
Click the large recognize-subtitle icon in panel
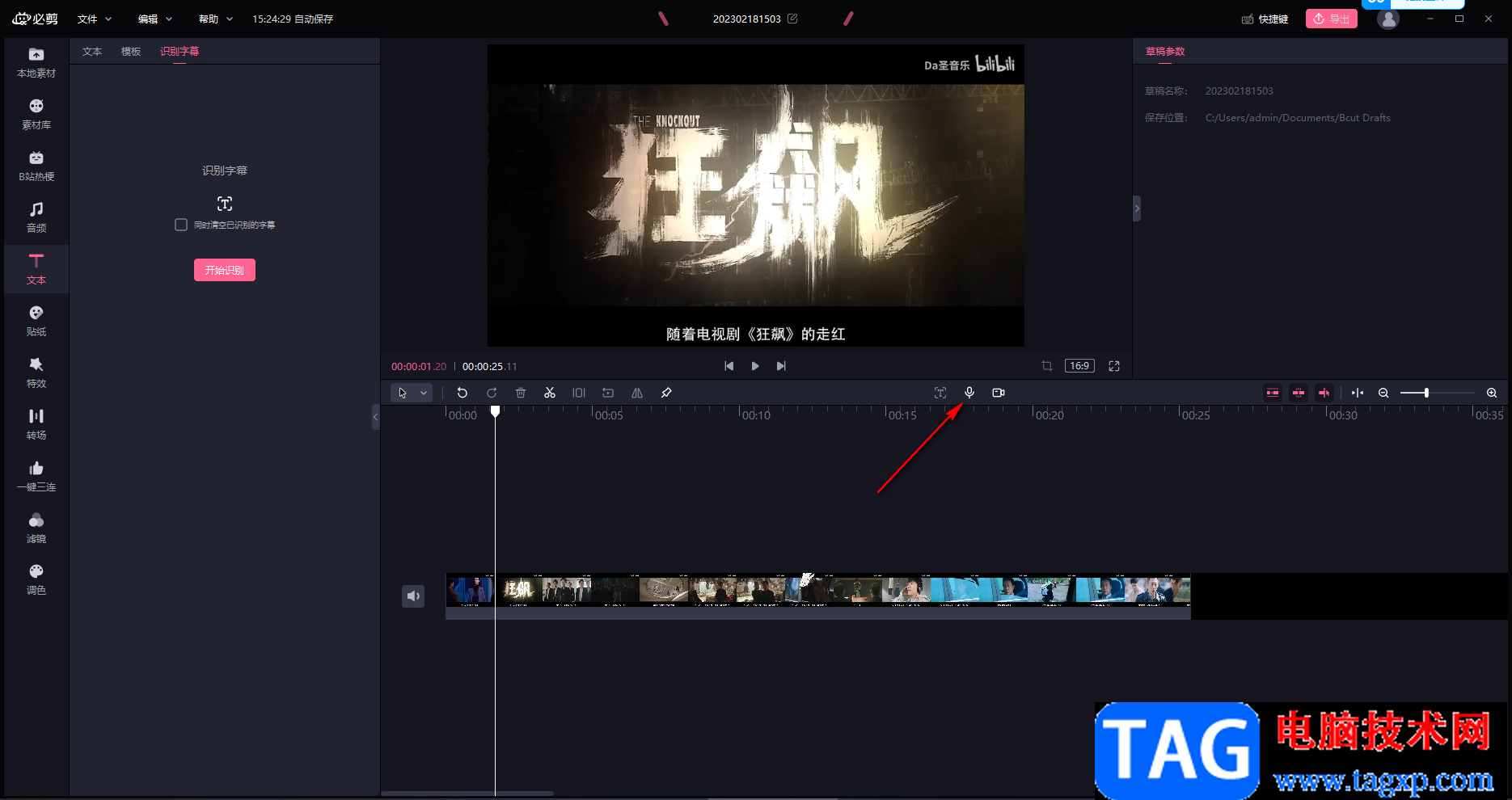[225, 204]
